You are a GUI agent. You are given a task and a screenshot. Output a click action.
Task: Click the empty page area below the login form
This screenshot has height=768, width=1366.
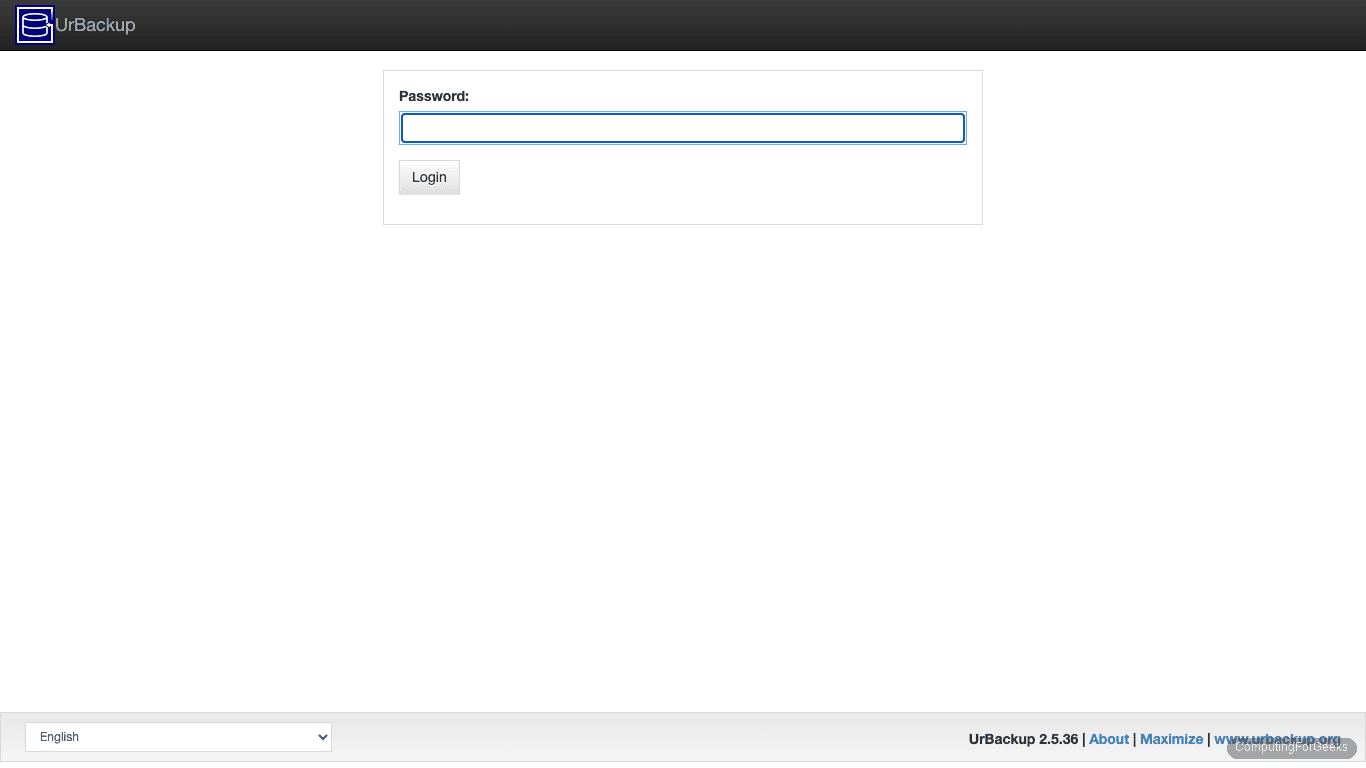click(683, 450)
